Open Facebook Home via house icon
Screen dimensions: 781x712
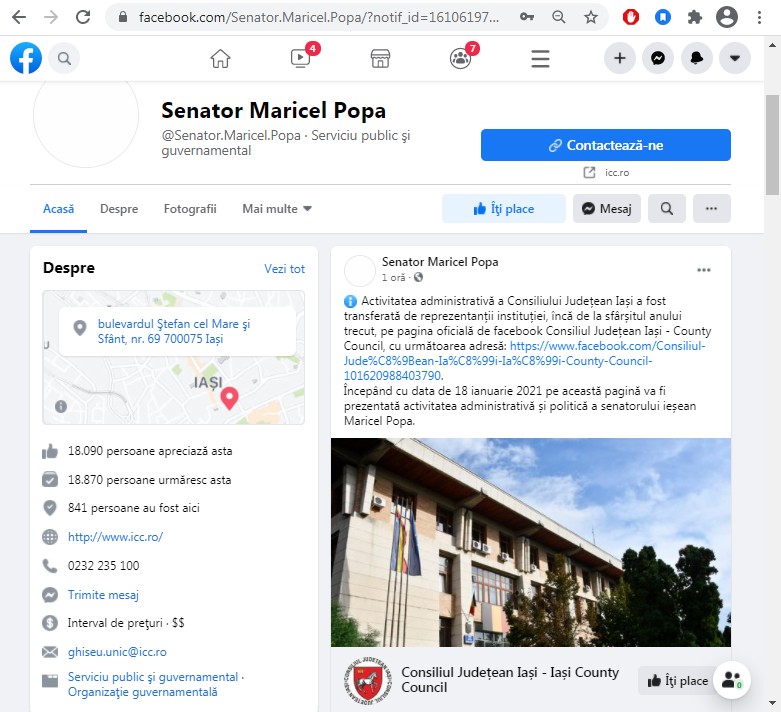point(220,59)
